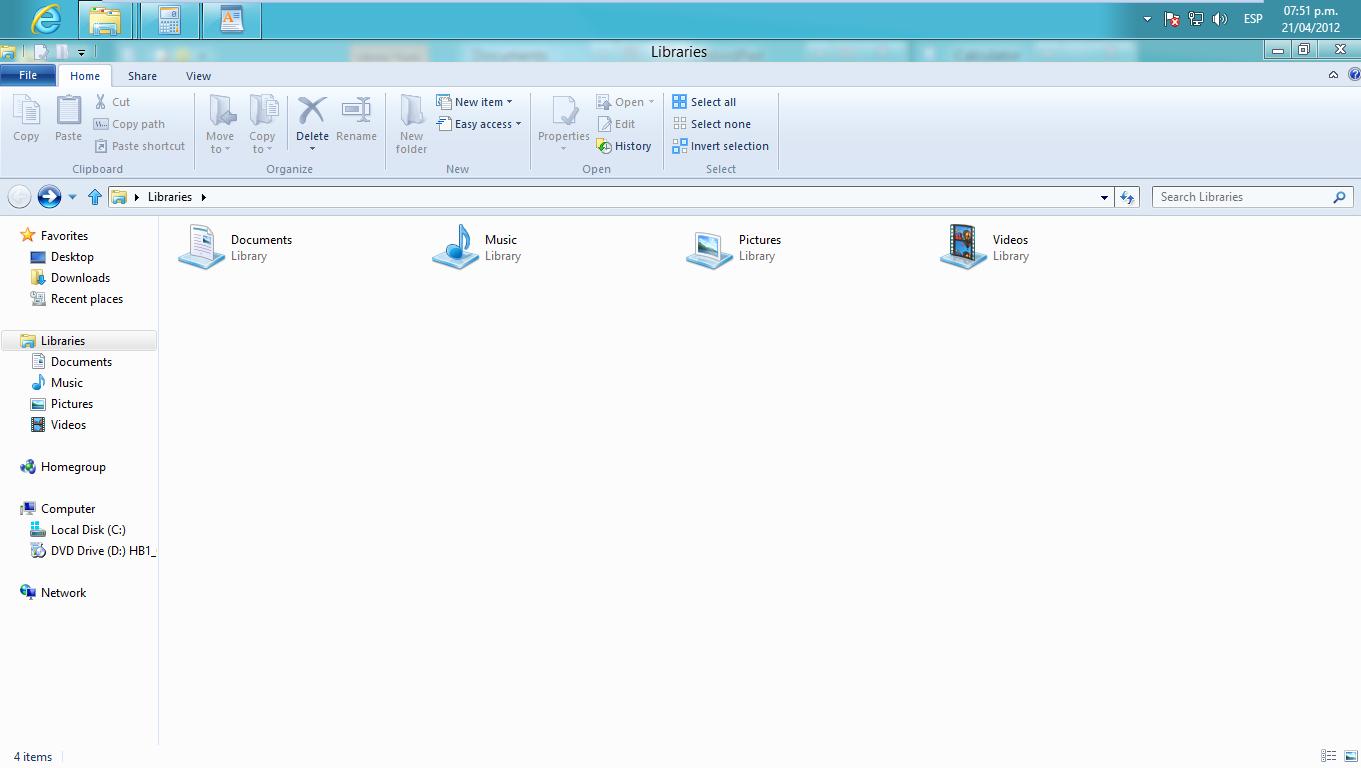Refresh the address bar location
1361x768 pixels.
pos(1127,197)
